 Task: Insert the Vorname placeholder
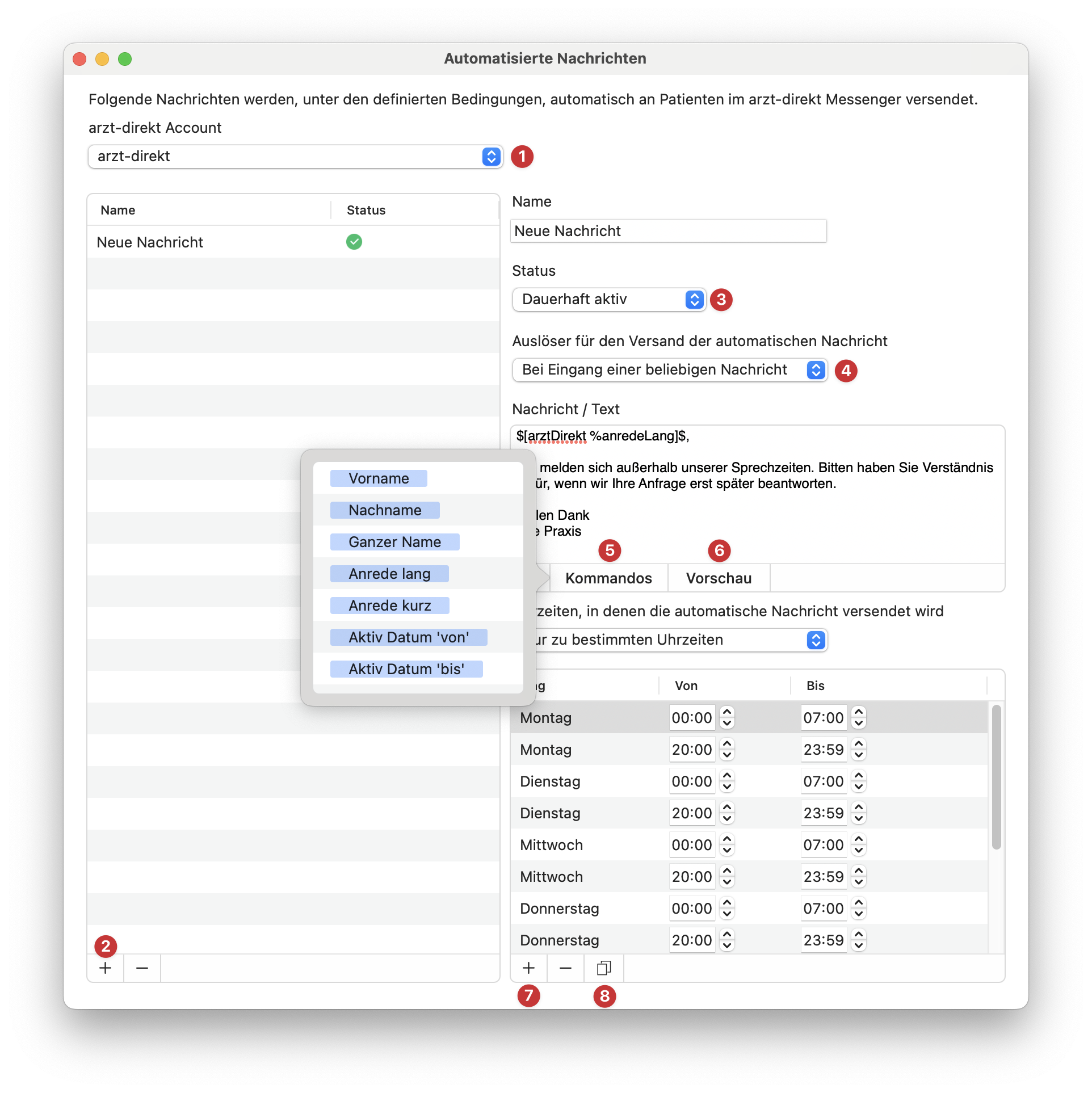click(379, 478)
